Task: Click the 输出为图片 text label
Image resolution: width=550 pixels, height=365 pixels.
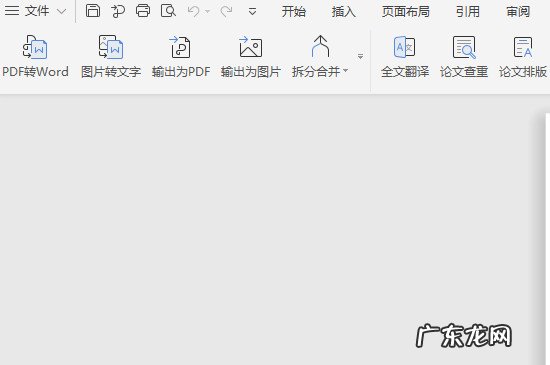Action: tap(251, 72)
